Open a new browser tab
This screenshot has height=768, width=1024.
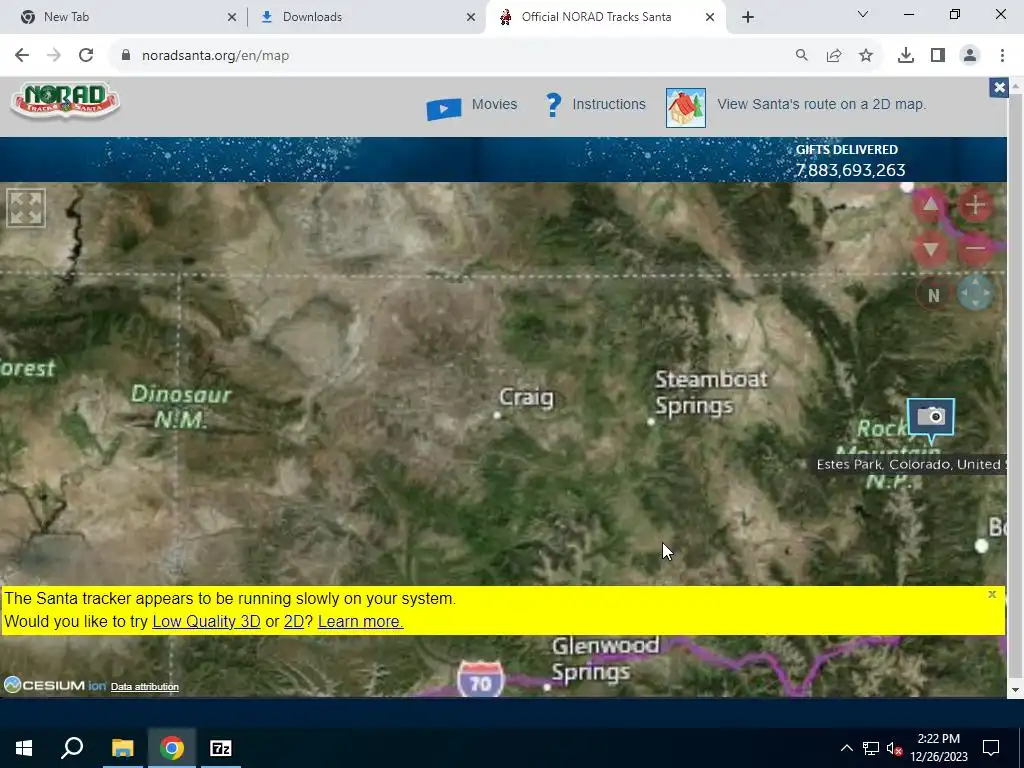(x=748, y=17)
